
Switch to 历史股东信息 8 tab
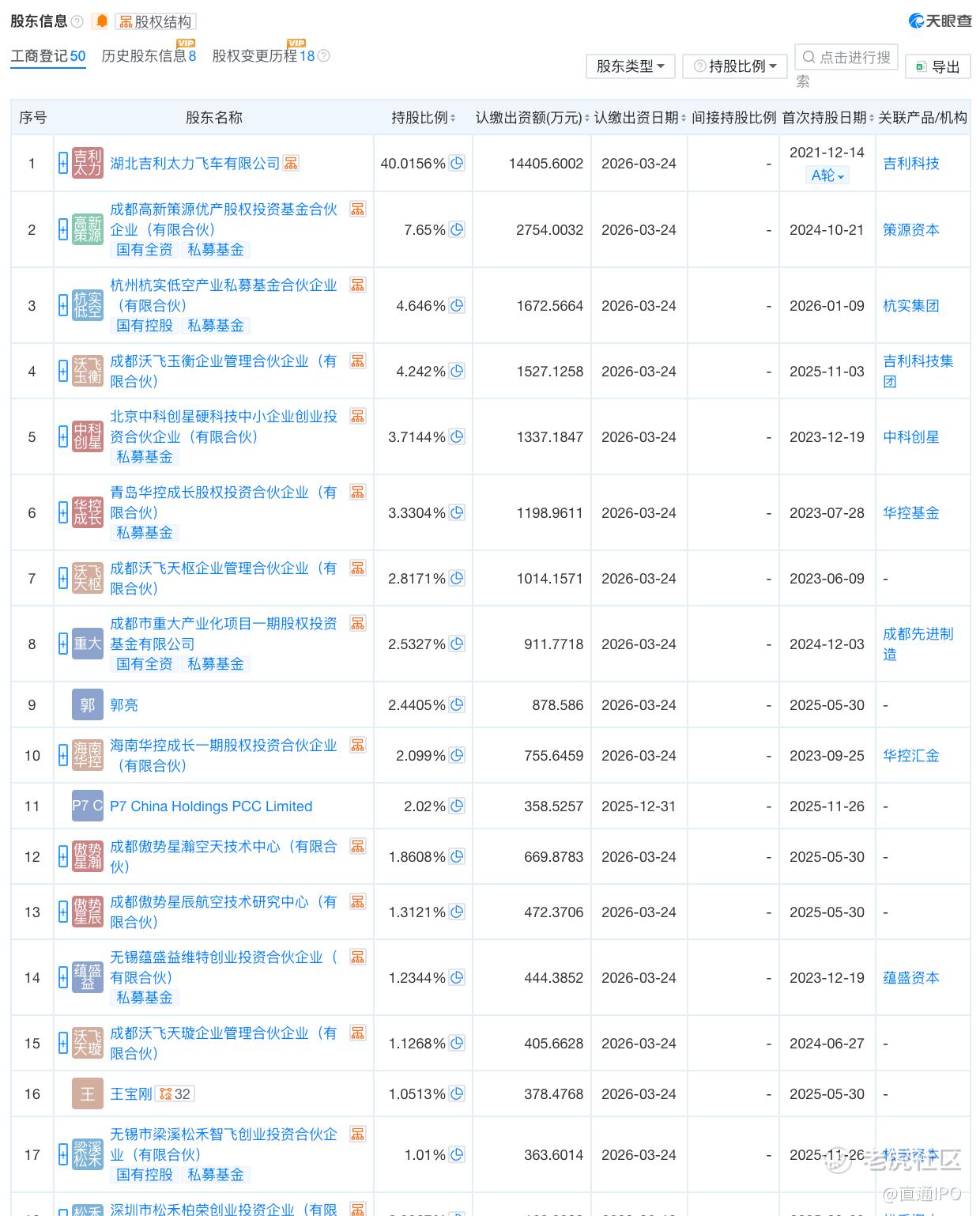tap(149, 56)
